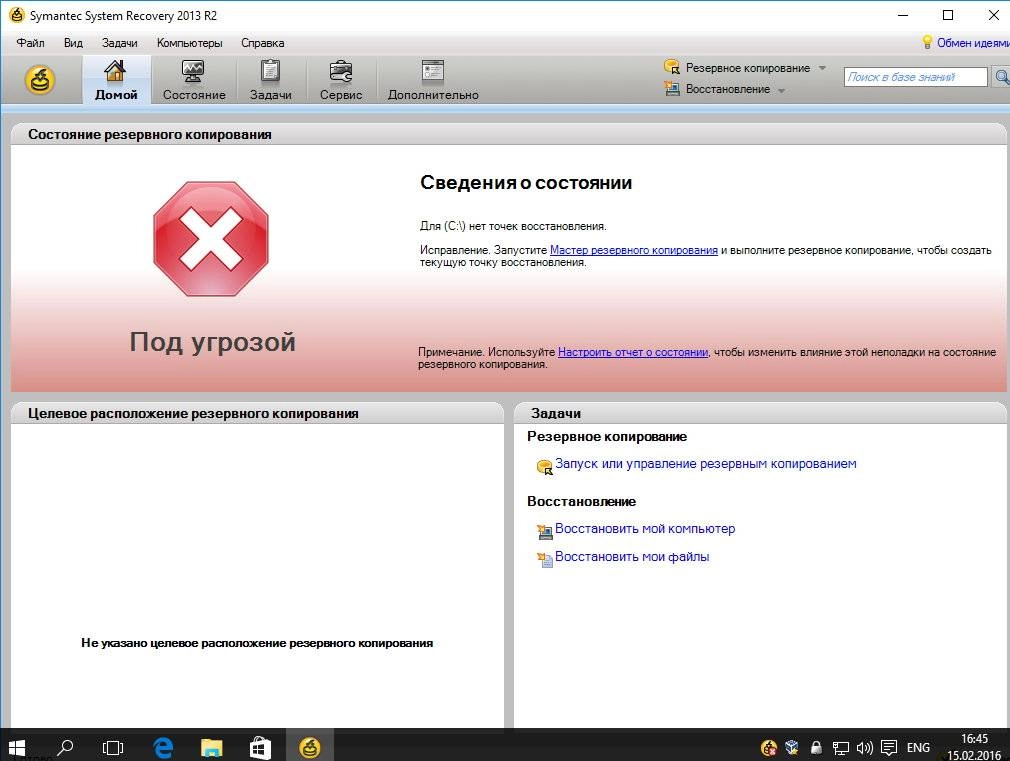
Task: Open Task View on the taskbar
Action: pos(113,747)
